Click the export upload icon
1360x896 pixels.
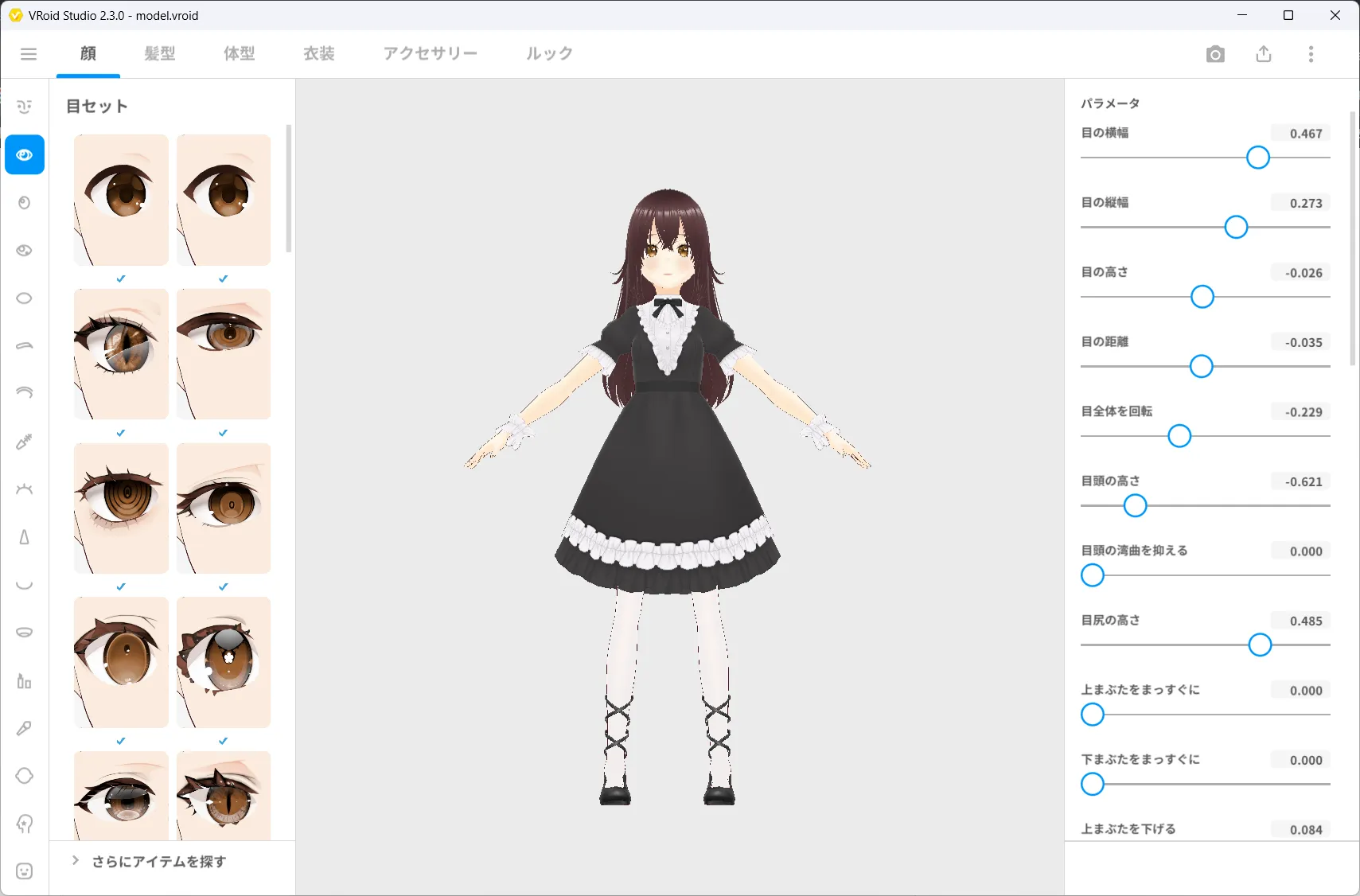pos(1264,54)
